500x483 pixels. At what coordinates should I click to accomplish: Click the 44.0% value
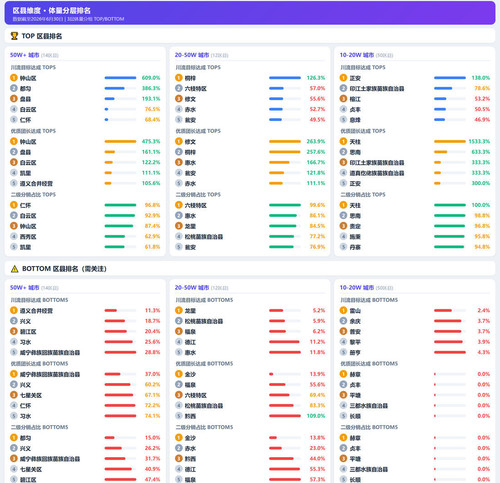tap(317, 459)
